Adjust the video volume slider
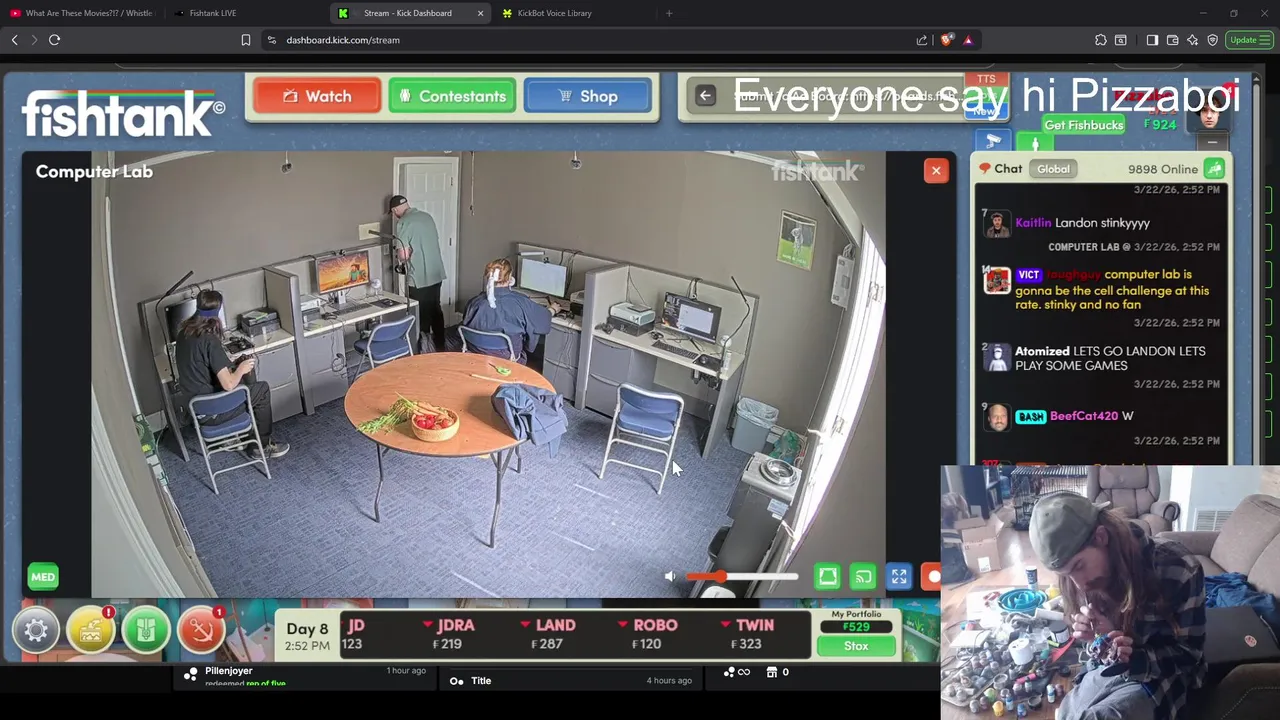1280x720 pixels. point(742,577)
